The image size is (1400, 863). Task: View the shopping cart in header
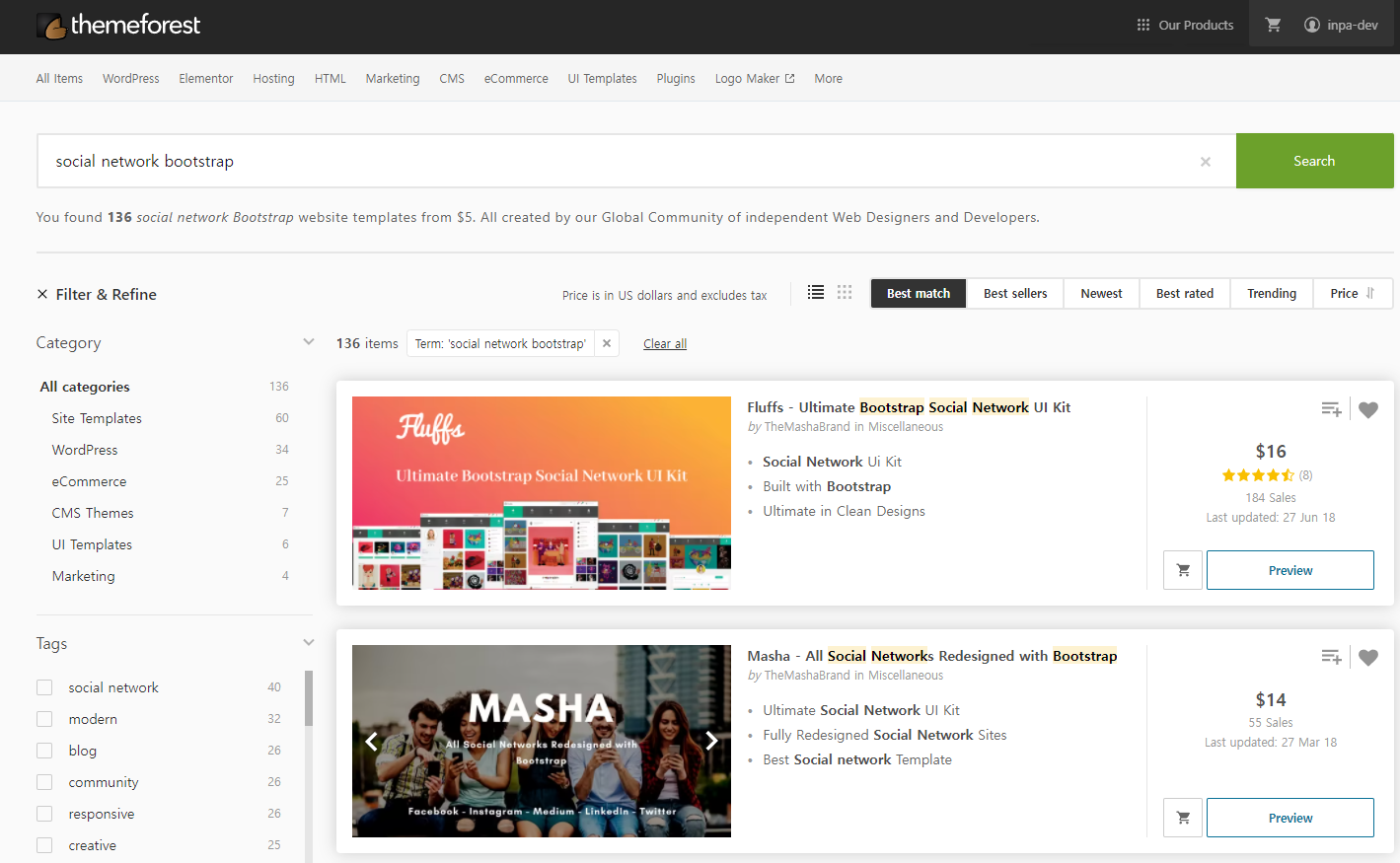1273,25
